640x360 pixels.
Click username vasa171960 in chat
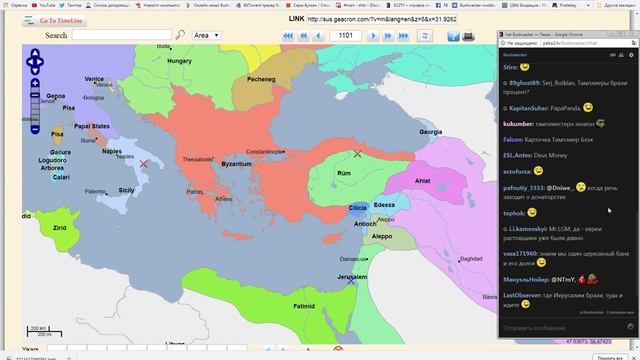(x=520, y=253)
